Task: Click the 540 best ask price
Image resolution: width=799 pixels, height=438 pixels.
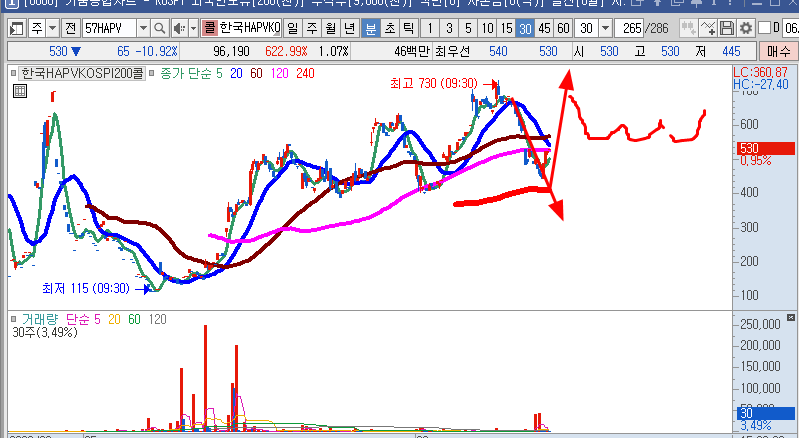Action: [x=498, y=51]
